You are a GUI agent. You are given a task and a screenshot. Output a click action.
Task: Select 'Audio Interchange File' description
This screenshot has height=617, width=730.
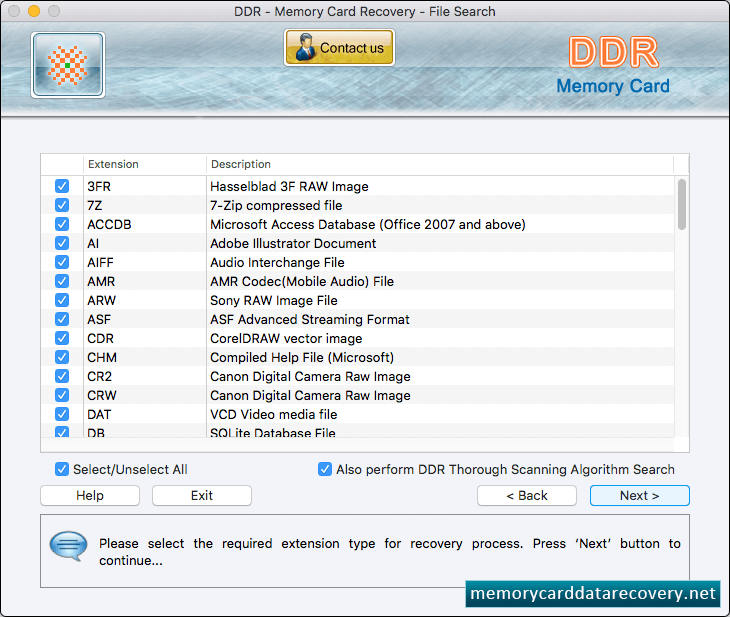pyautogui.click(x=277, y=262)
